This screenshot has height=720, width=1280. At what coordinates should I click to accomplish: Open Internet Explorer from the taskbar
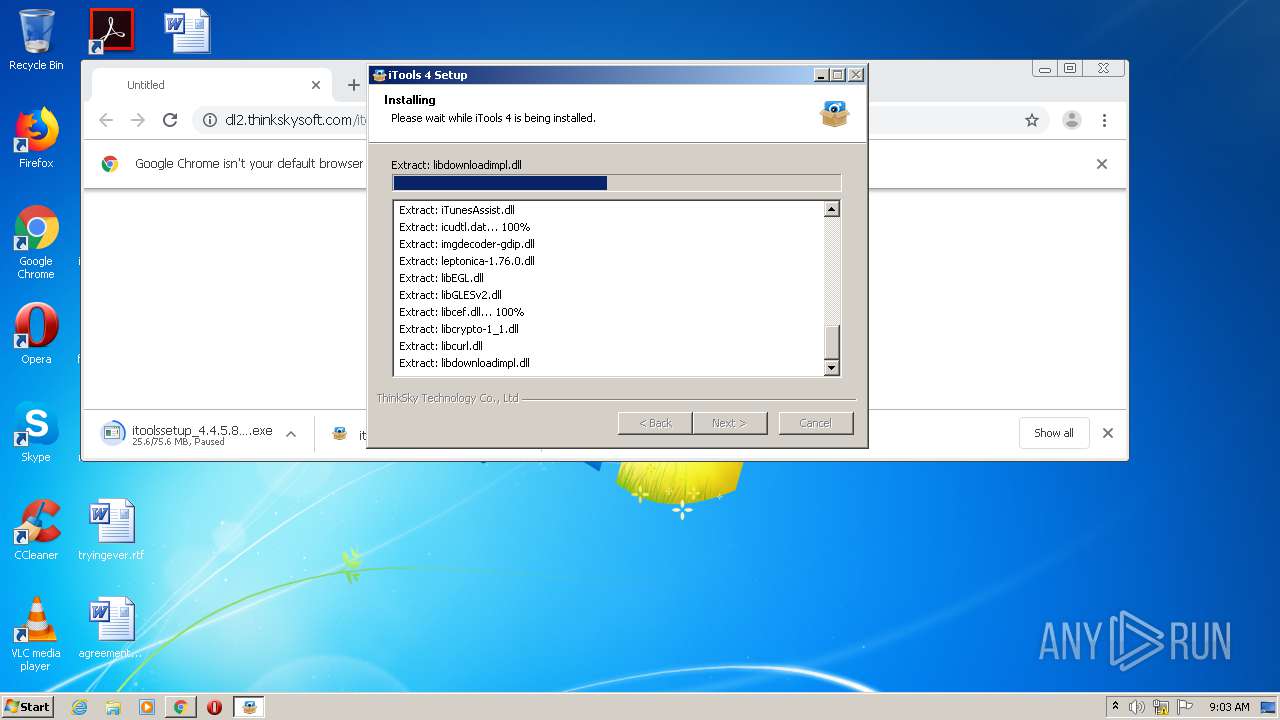click(x=79, y=707)
